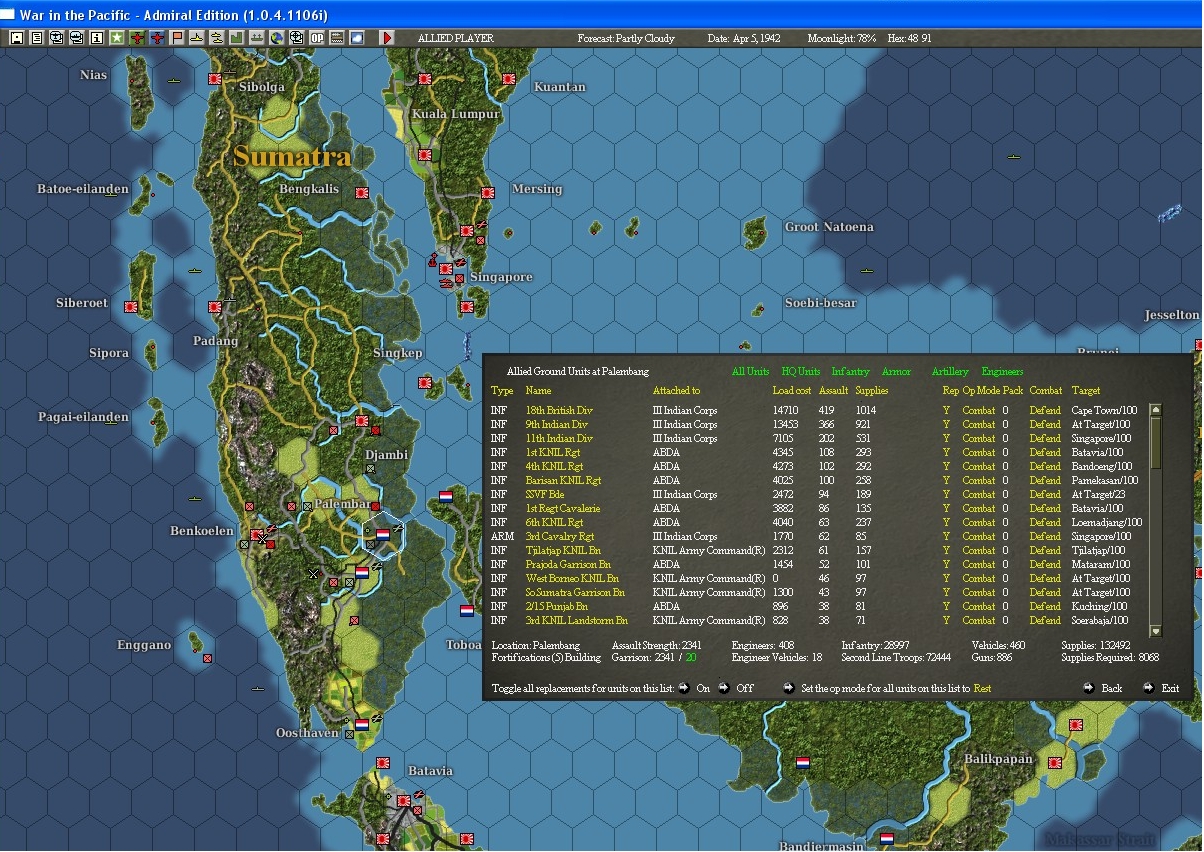This screenshot has width=1204, height=852.
Task: Click the red airplane toolbar icon
Action: 137,38
